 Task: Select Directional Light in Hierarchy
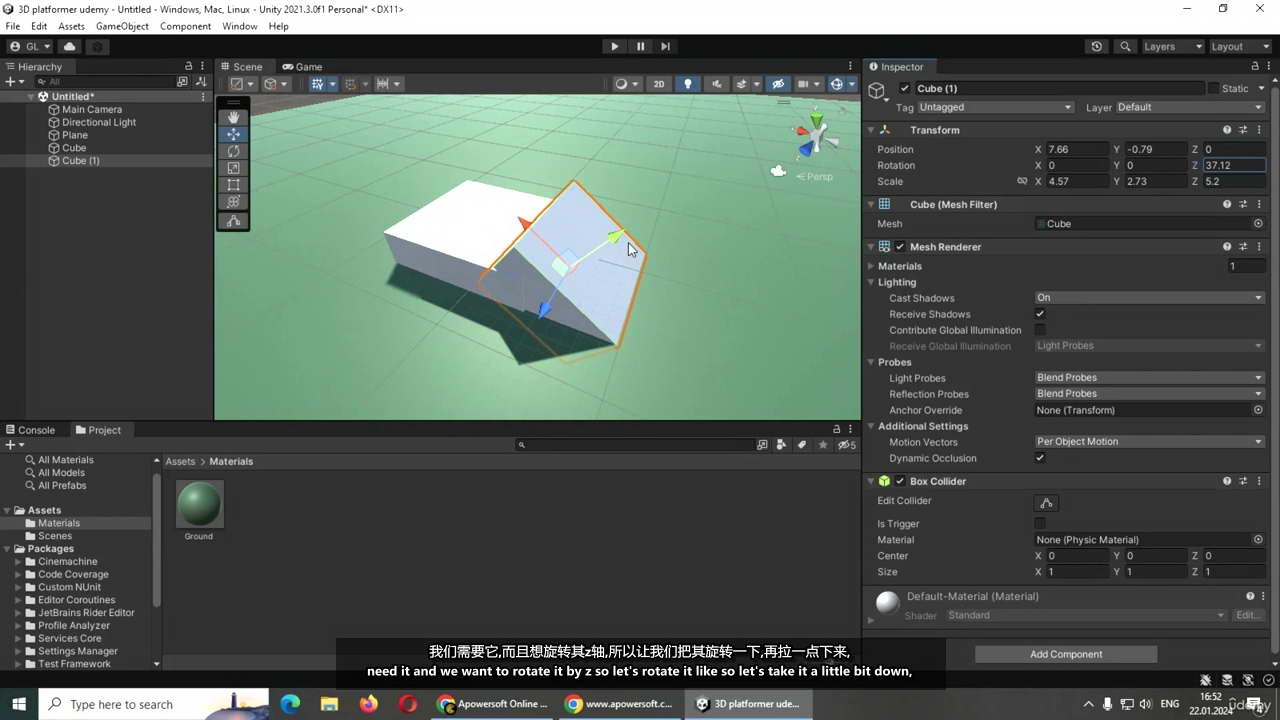pos(99,122)
